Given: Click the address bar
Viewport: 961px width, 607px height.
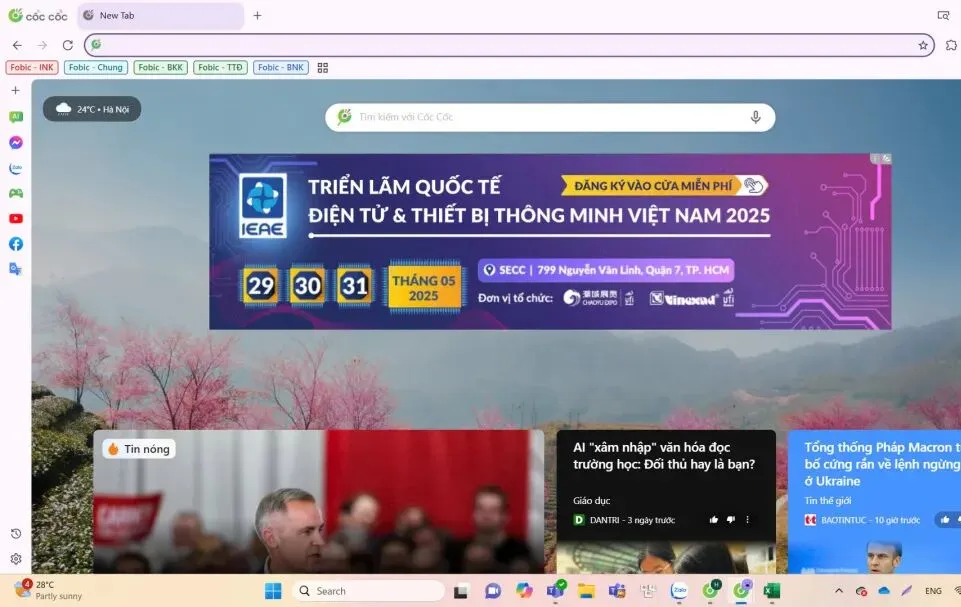Looking at the screenshot, I should coord(509,45).
